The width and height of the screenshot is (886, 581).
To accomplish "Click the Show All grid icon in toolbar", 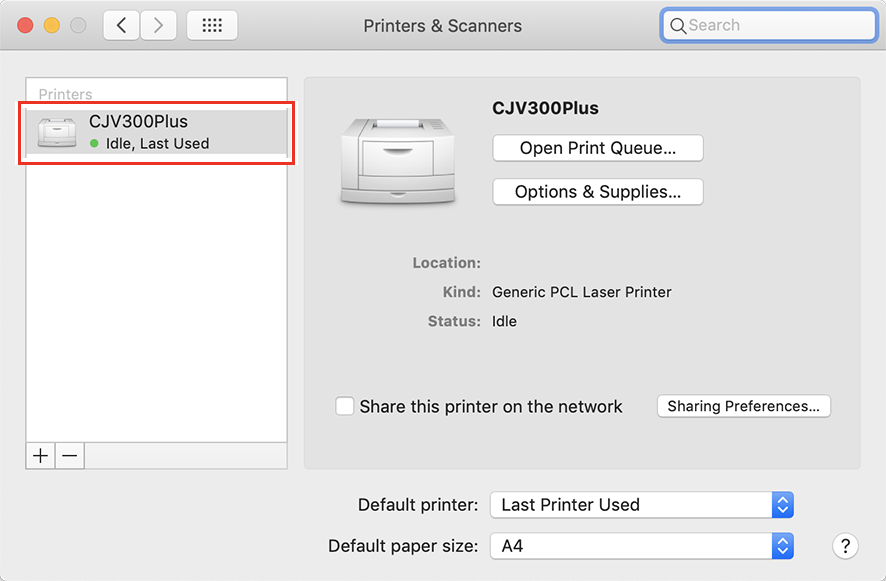I will (x=211, y=25).
